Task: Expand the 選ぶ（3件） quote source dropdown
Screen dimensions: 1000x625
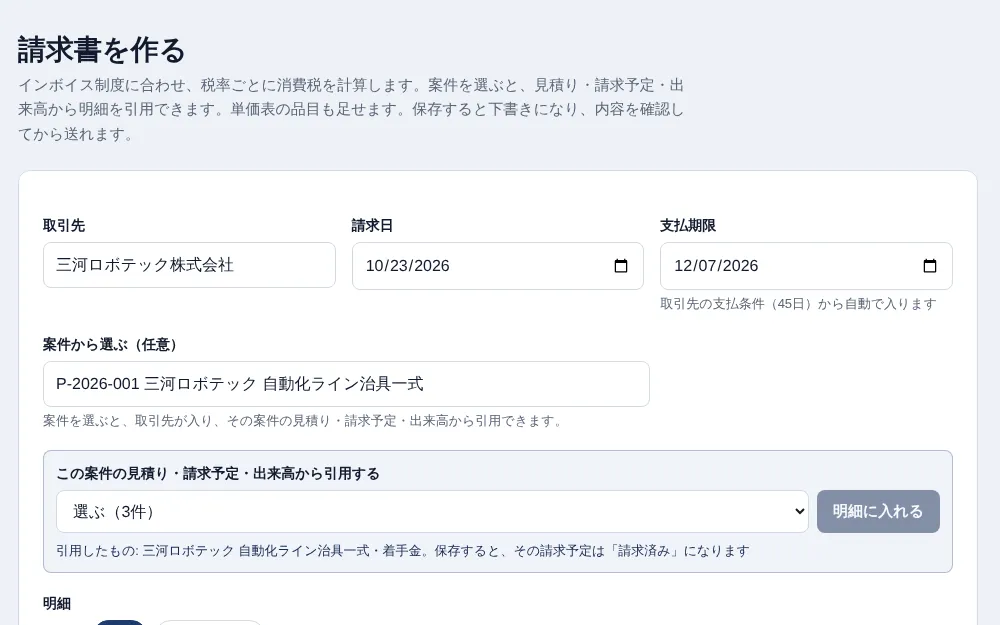Action: (x=432, y=511)
